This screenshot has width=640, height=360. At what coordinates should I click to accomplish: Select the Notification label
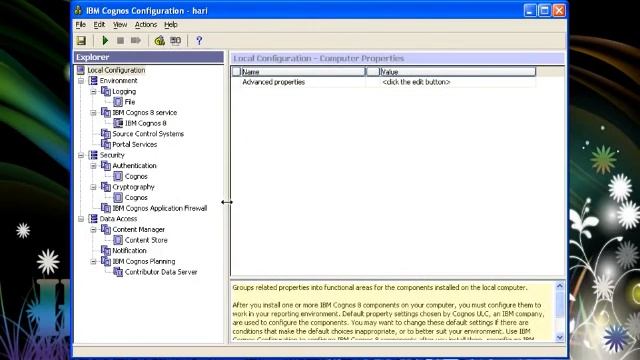pyautogui.click(x=129, y=251)
